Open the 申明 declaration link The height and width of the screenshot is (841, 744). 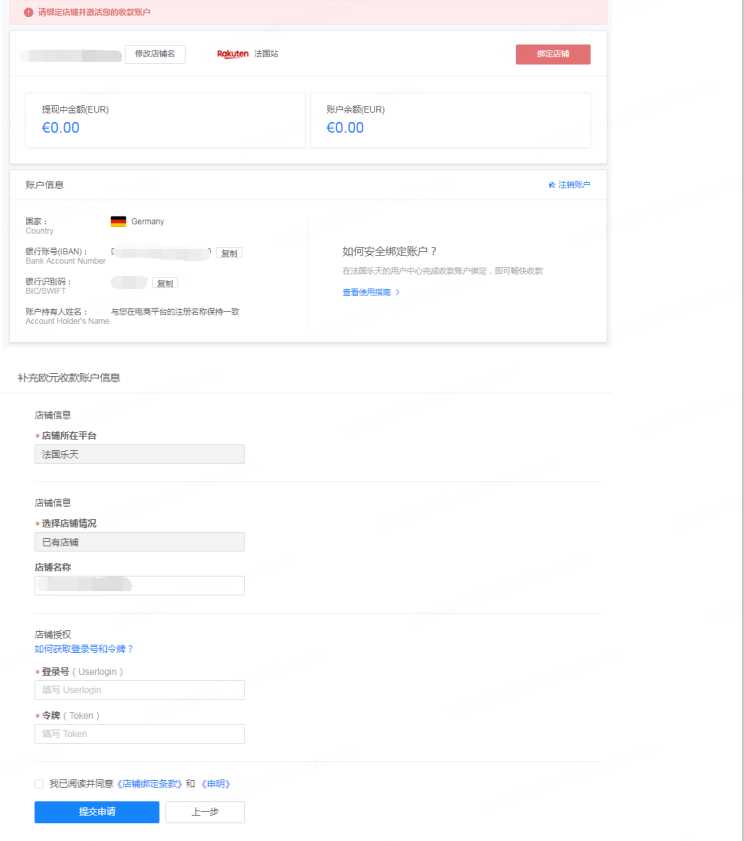pyautogui.click(x=216, y=784)
